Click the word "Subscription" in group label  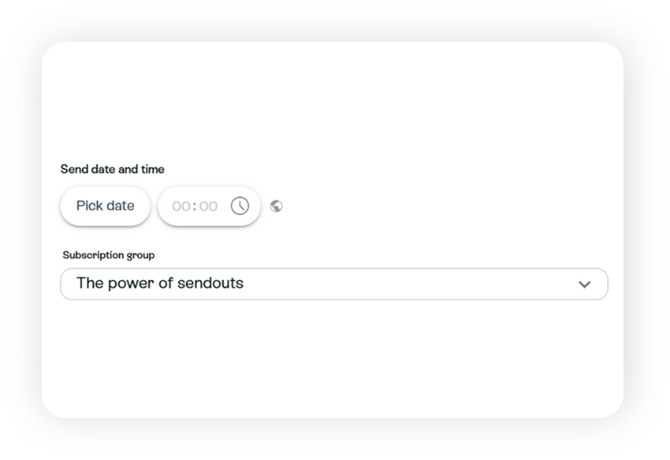click(94, 255)
